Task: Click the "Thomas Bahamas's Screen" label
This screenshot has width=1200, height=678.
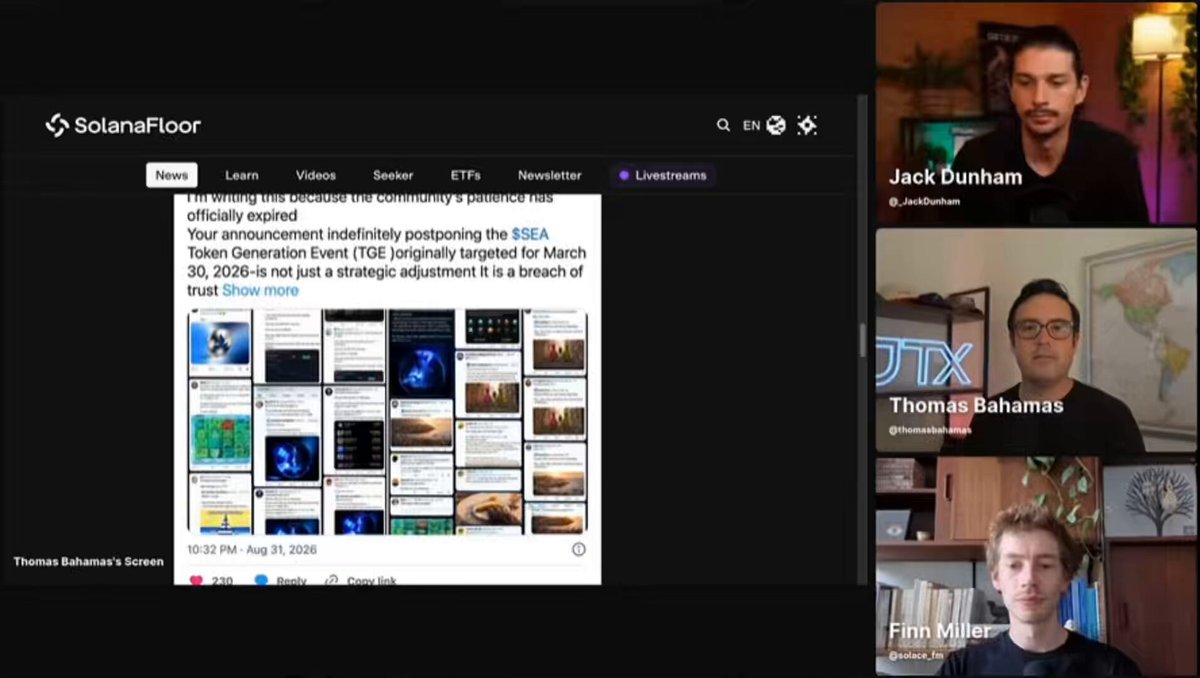Action: (88, 561)
